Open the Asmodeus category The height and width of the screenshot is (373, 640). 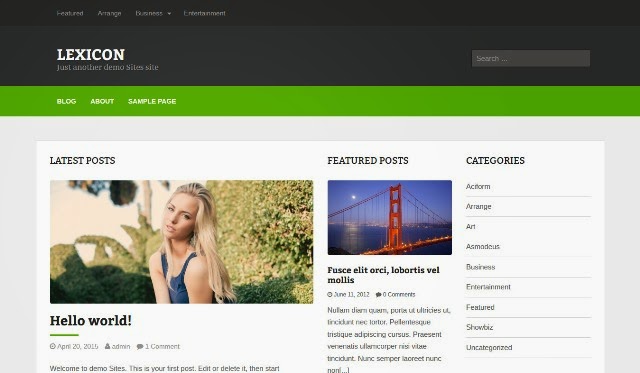483,246
